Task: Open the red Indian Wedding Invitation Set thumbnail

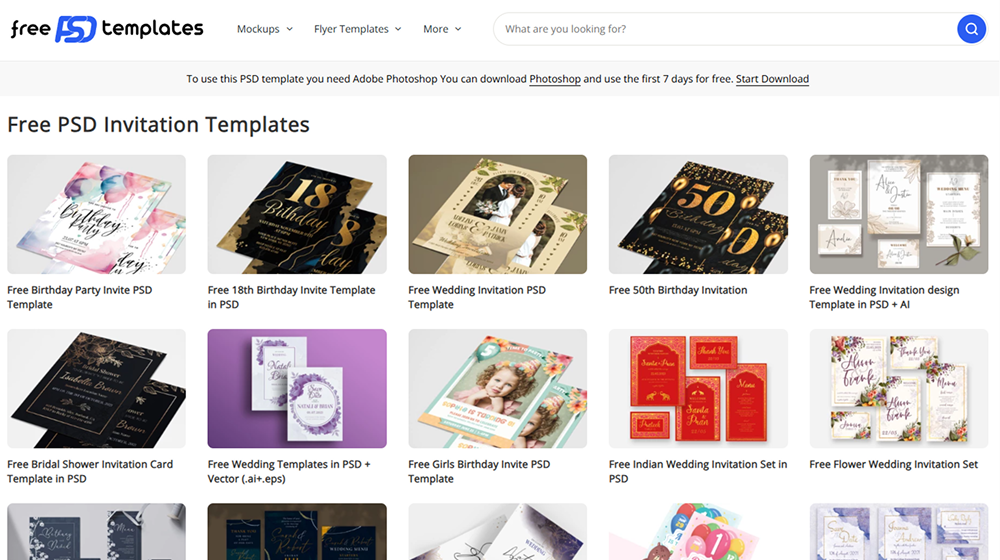Action: pos(698,388)
